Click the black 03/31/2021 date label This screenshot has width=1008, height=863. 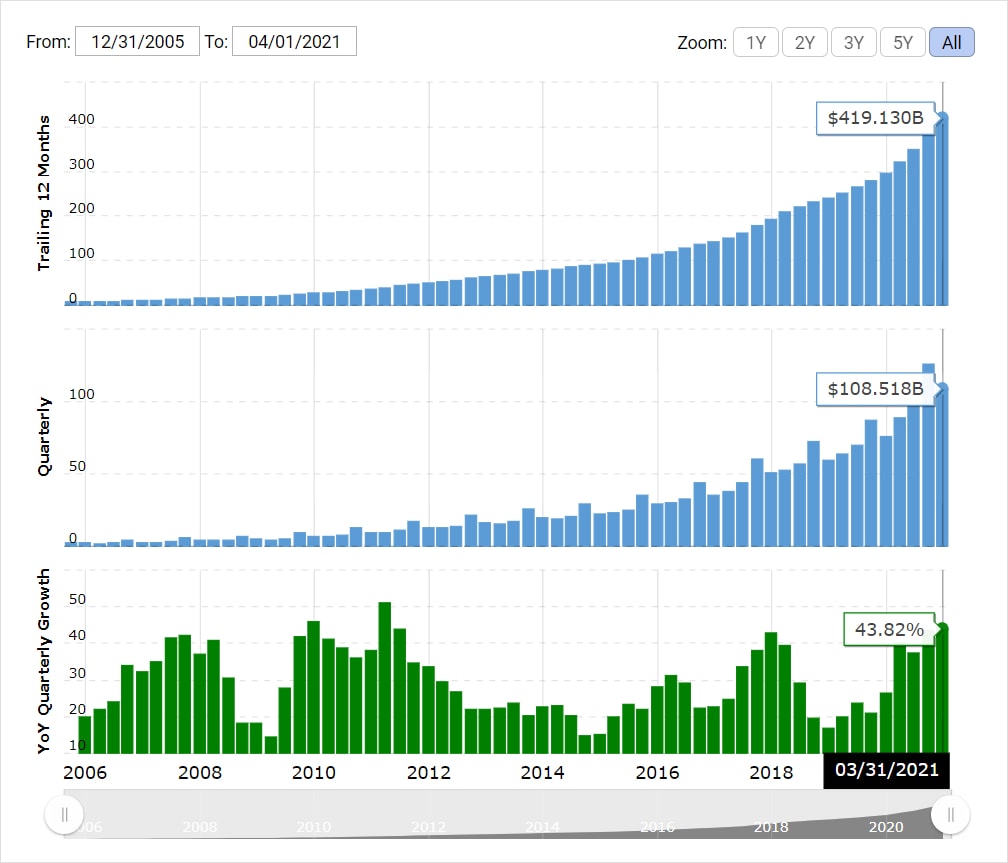click(x=886, y=769)
